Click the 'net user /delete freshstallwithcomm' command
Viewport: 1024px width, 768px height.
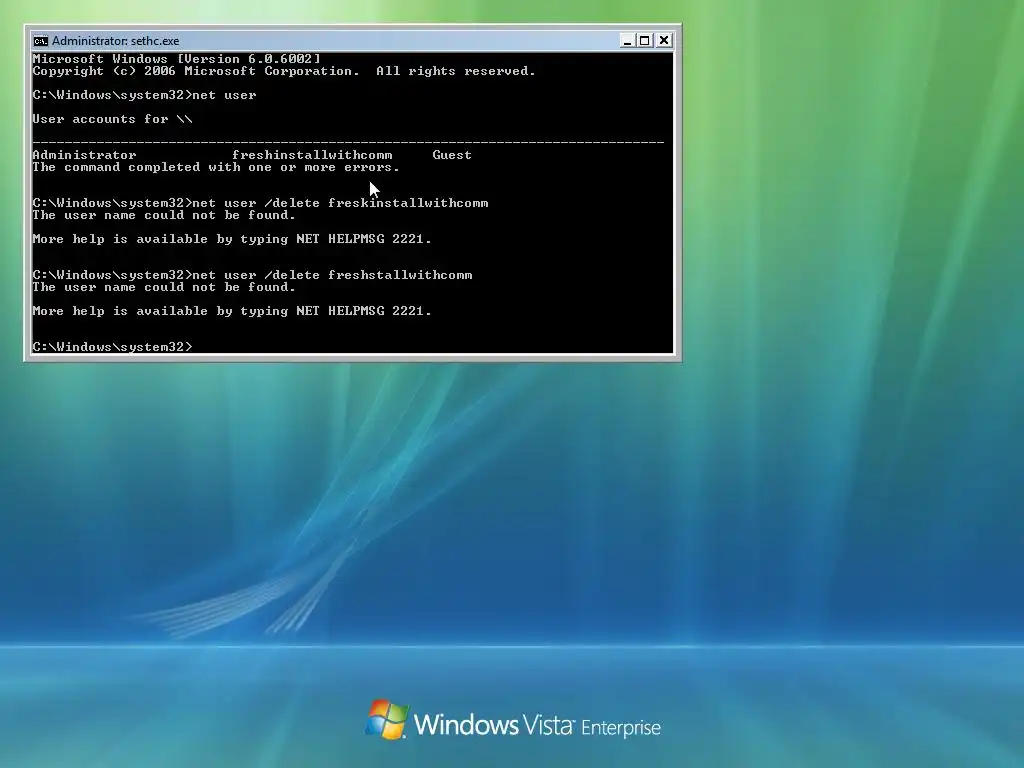coord(252,275)
